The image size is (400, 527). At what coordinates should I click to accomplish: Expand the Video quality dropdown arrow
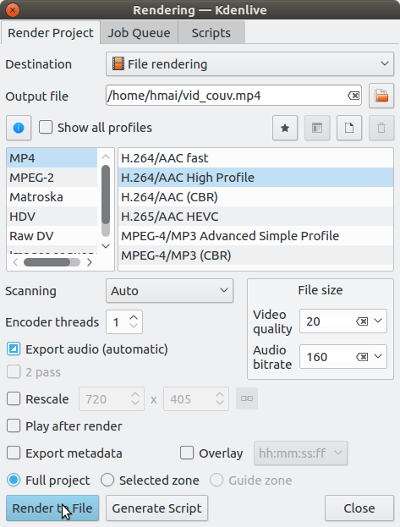tap(378, 321)
